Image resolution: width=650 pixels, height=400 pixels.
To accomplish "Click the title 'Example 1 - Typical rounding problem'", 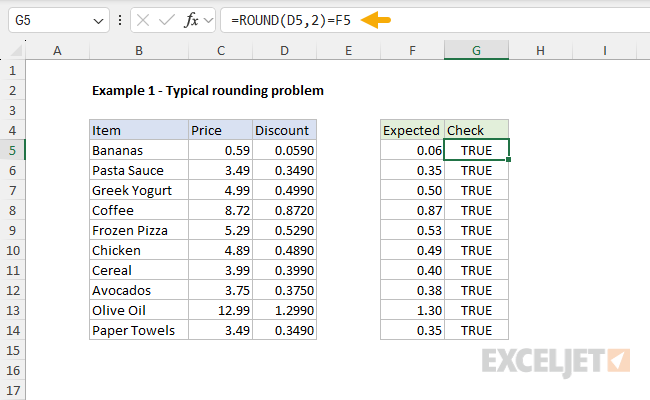I will [x=208, y=90].
